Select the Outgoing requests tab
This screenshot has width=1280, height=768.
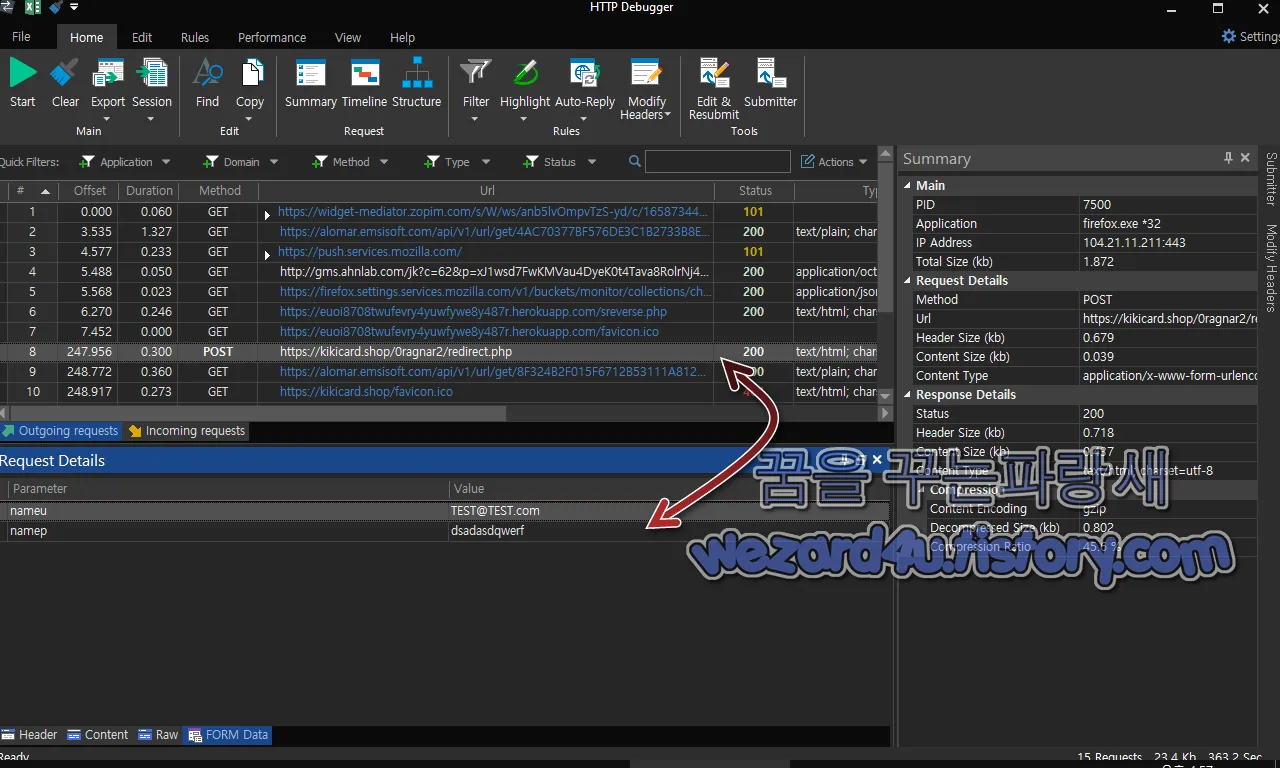click(x=60, y=431)
